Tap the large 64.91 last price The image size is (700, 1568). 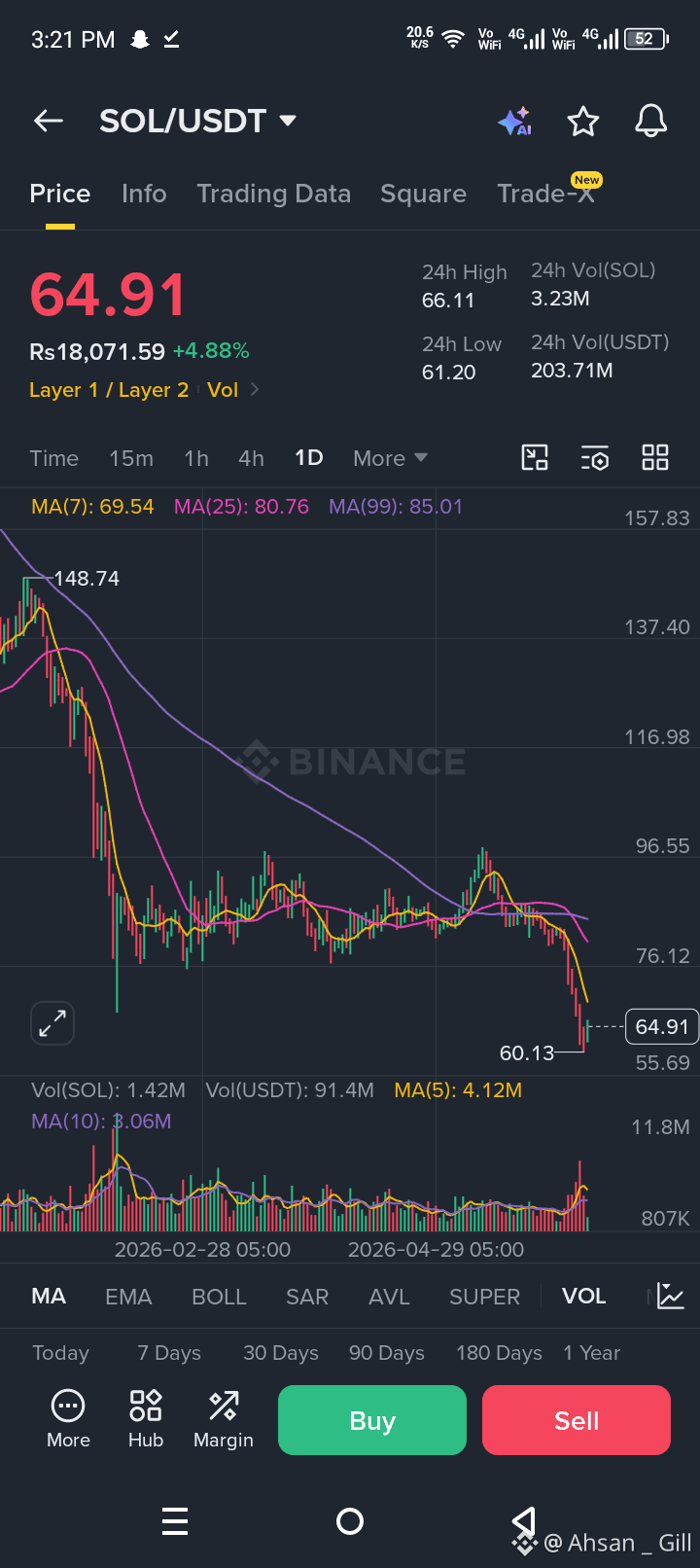108,295
